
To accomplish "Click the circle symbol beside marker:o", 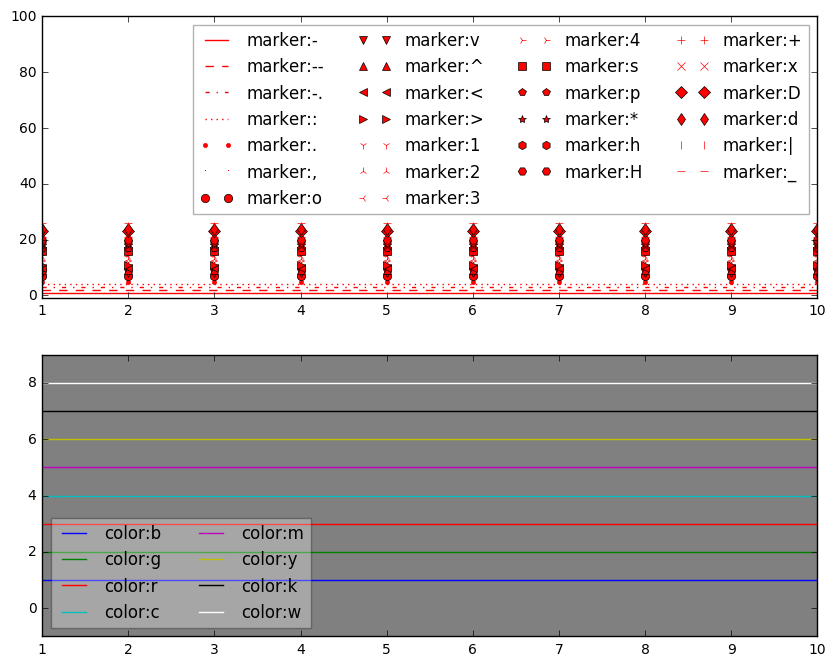I will (x=205, y=198).
